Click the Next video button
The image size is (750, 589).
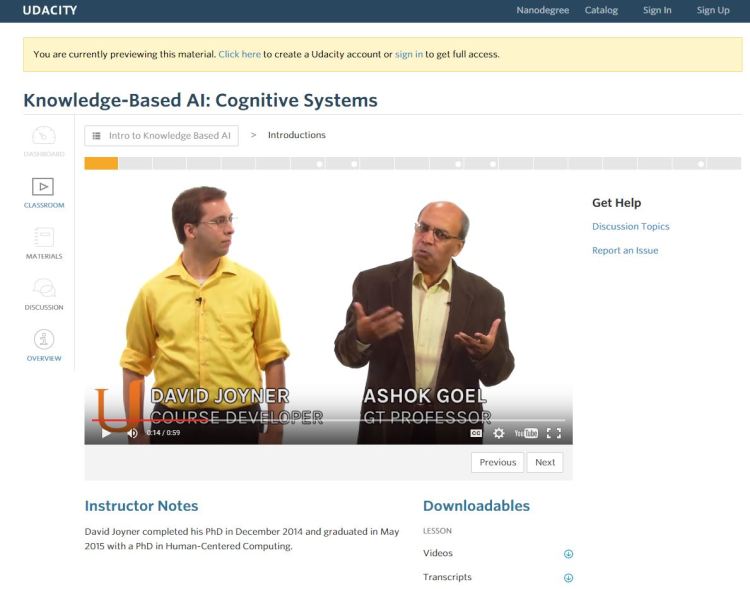[545, 462]
